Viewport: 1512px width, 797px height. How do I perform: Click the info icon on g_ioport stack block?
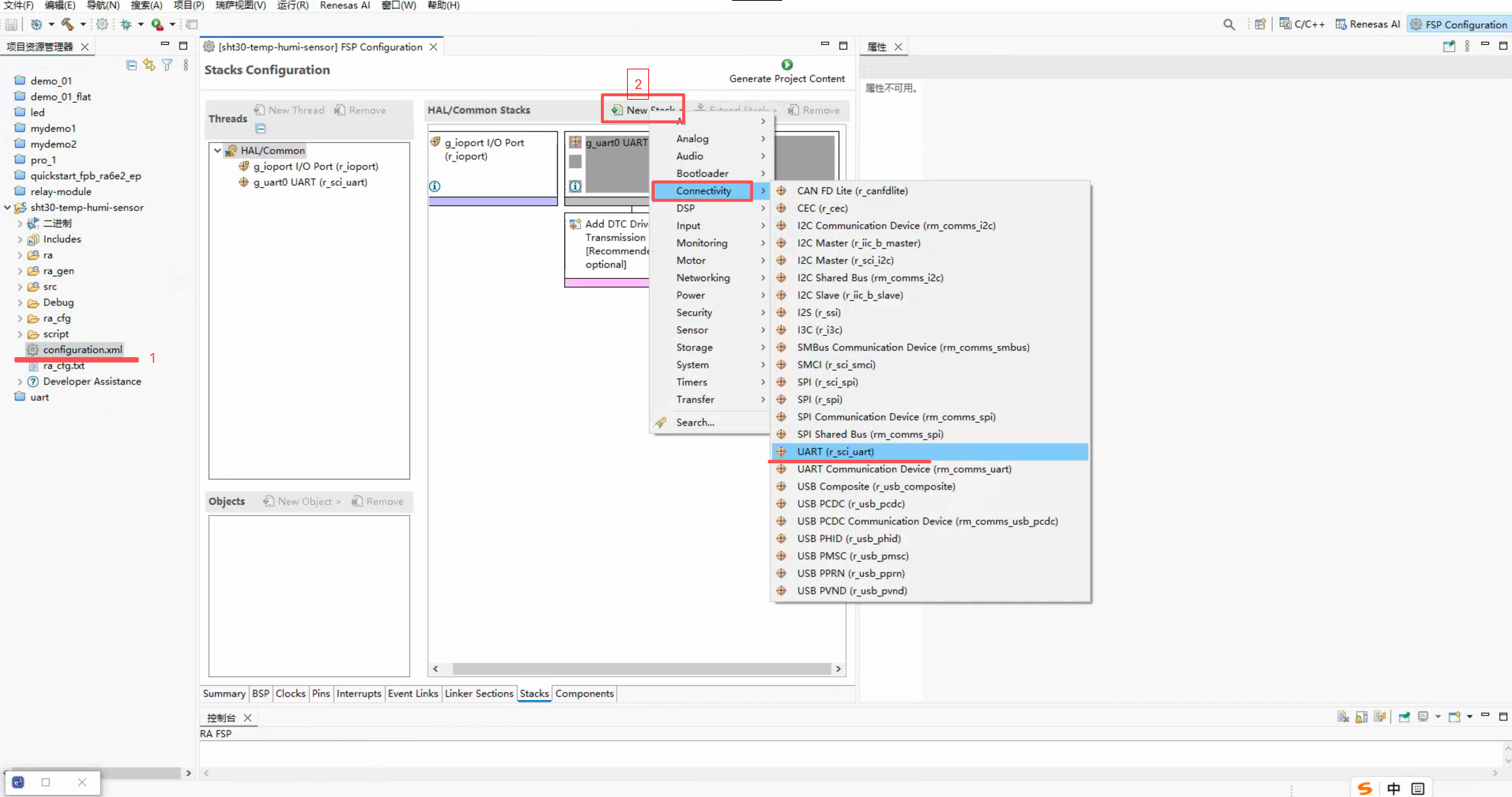pos(434,186)
